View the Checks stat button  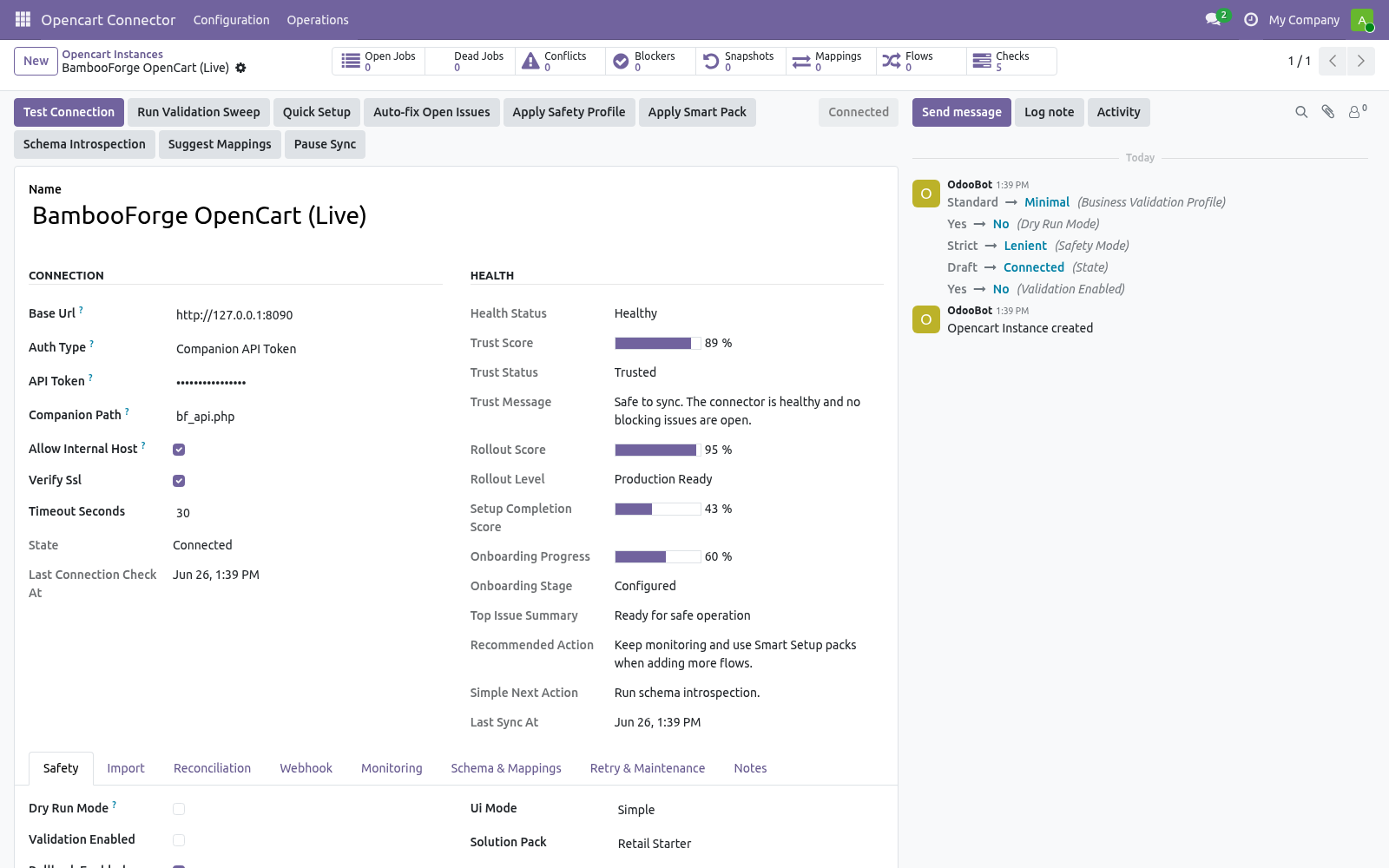[1011, 61]
